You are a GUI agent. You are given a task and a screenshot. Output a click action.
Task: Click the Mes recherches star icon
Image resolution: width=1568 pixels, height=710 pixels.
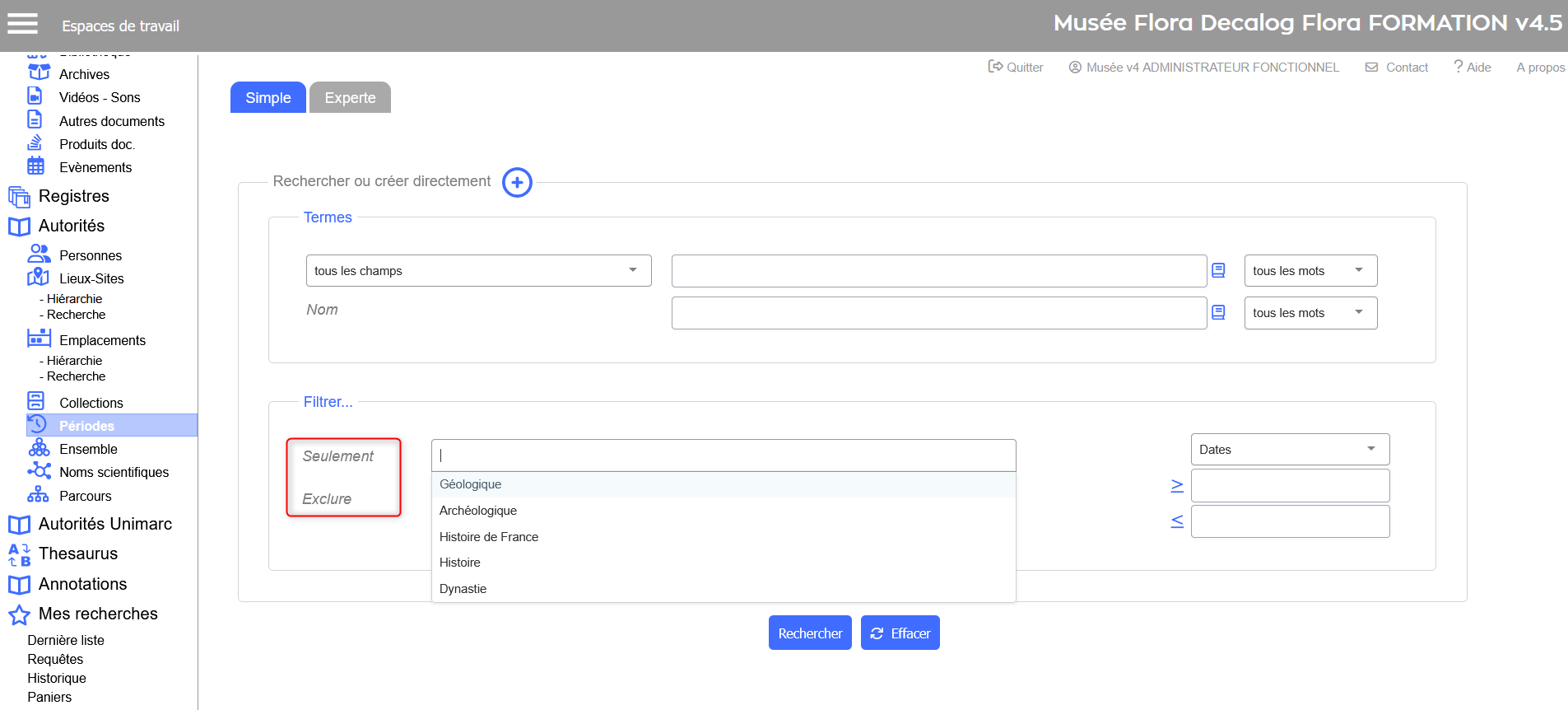click(x=19, y=614)
